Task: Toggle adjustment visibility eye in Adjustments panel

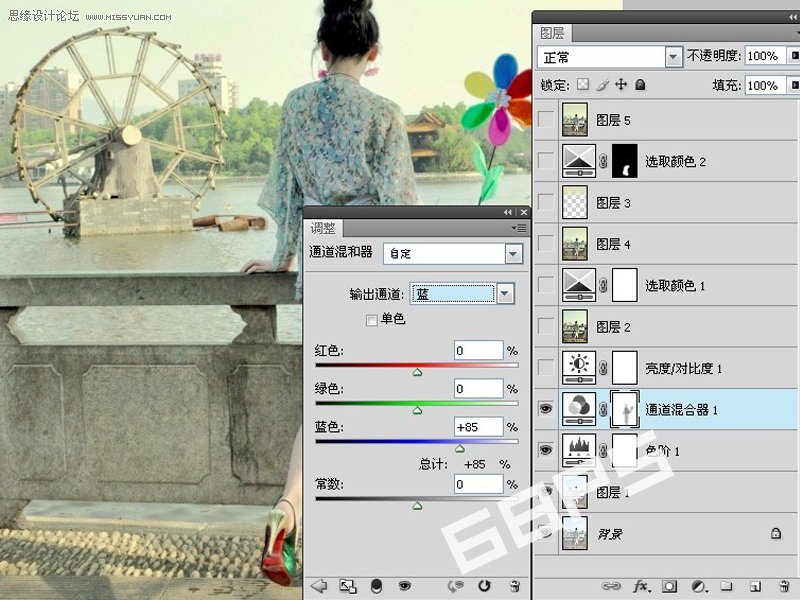Action: click(405, 586)
